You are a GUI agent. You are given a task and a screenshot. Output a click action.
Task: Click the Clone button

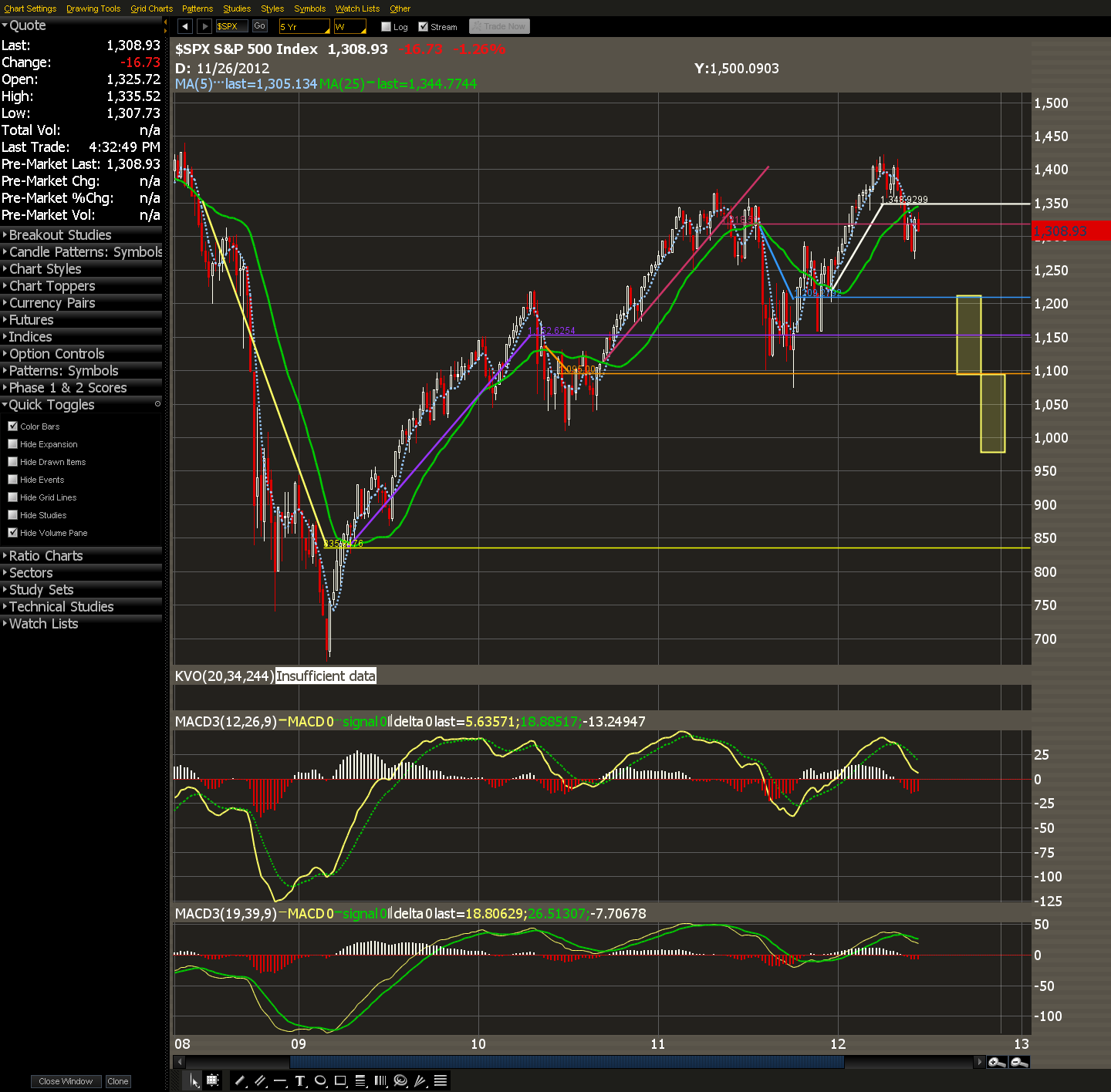click(x=118, y=1081)
